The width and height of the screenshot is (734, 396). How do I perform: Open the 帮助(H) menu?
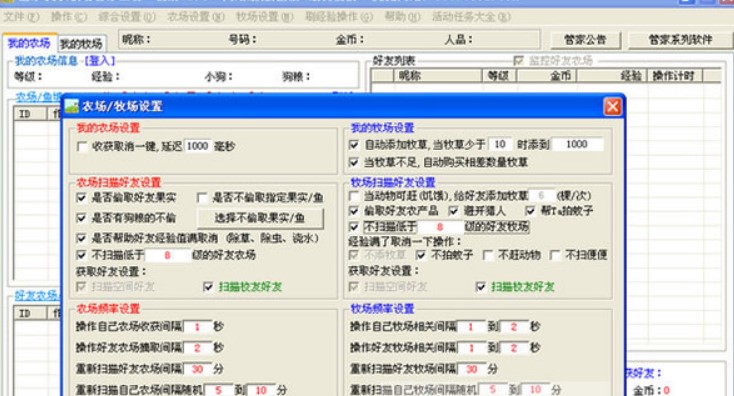click(402, 17)
